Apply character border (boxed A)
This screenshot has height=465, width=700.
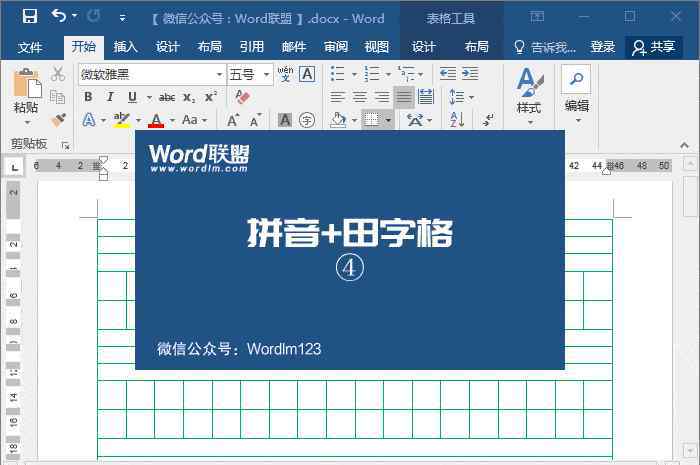click(307, 74)
